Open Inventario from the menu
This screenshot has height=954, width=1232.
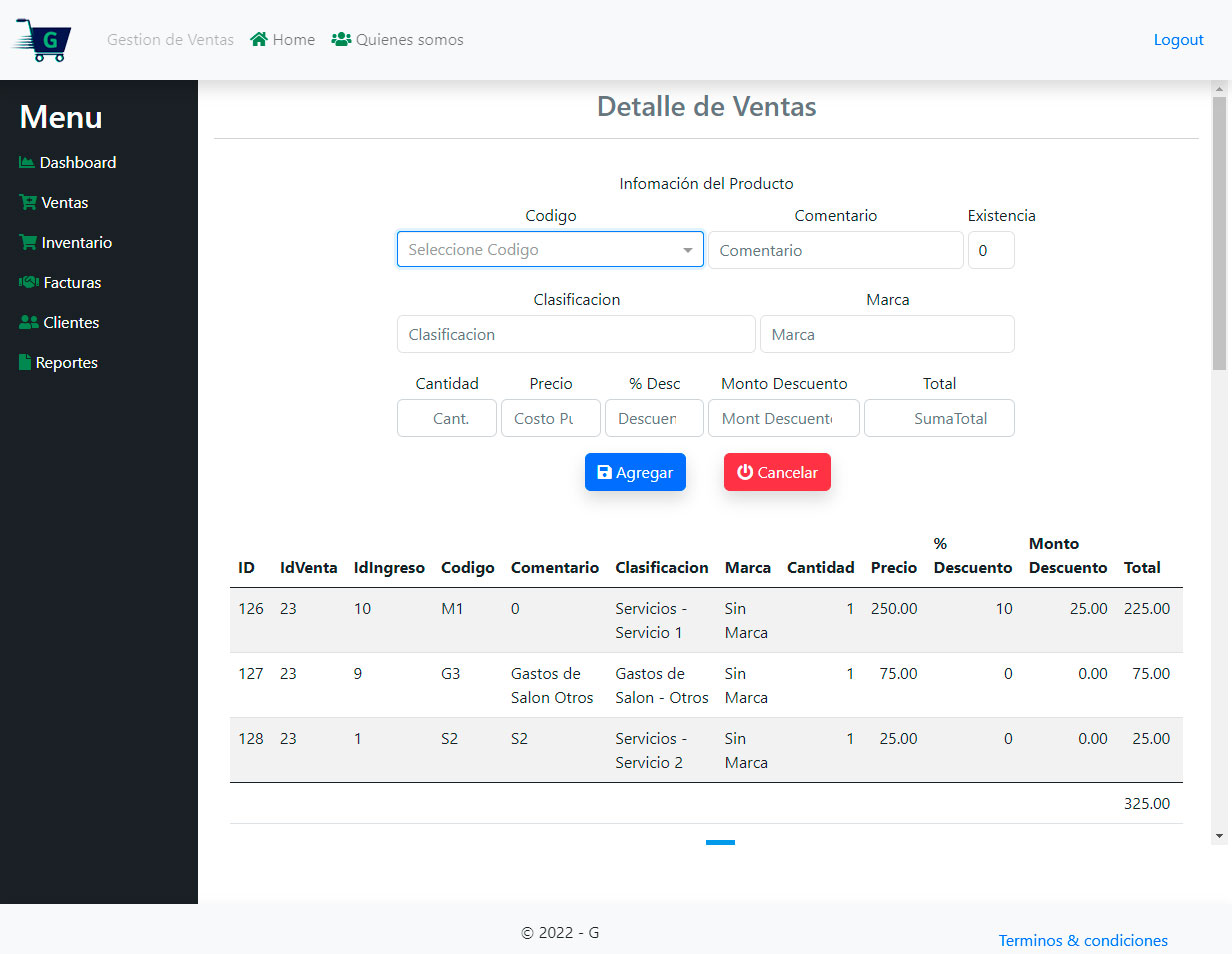66,242
